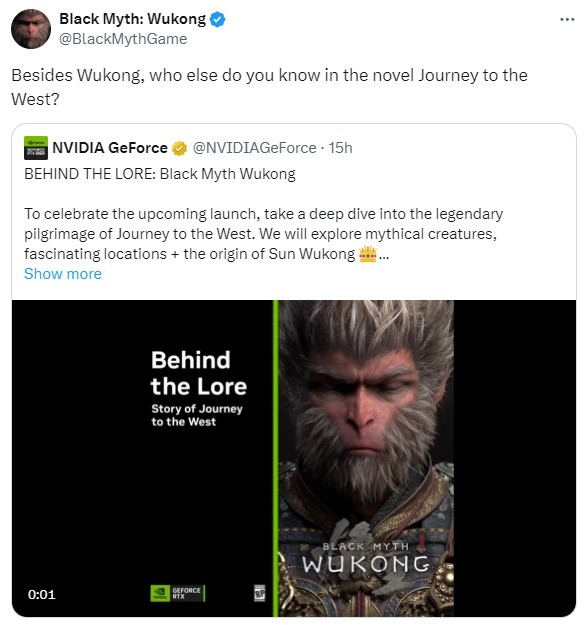Click the RP rating icon in video
Image resolution: width=588 pixels, height=625 pixels.
point(260,593)
